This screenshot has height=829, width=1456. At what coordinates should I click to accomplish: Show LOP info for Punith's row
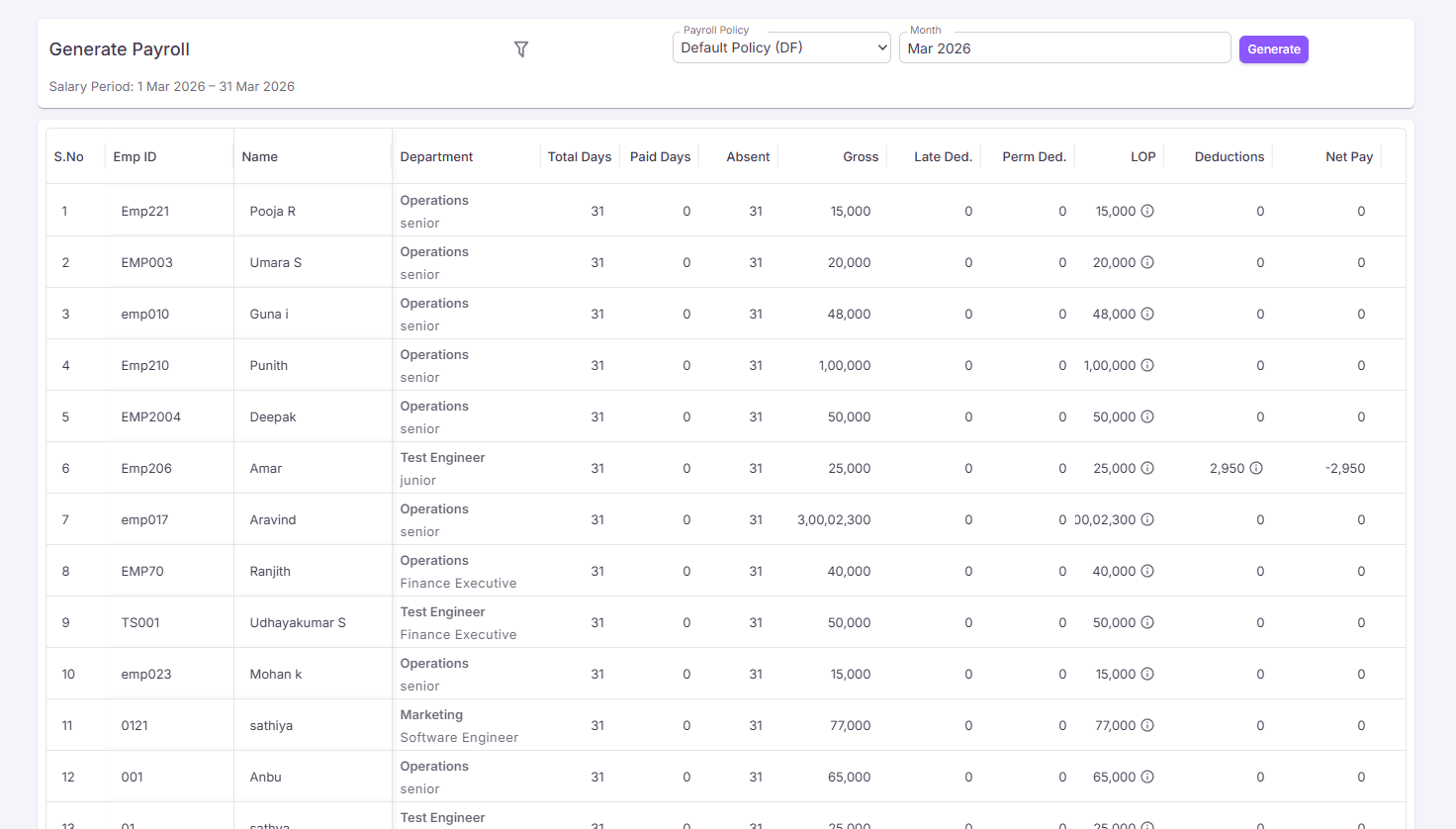coord(1147,365)
